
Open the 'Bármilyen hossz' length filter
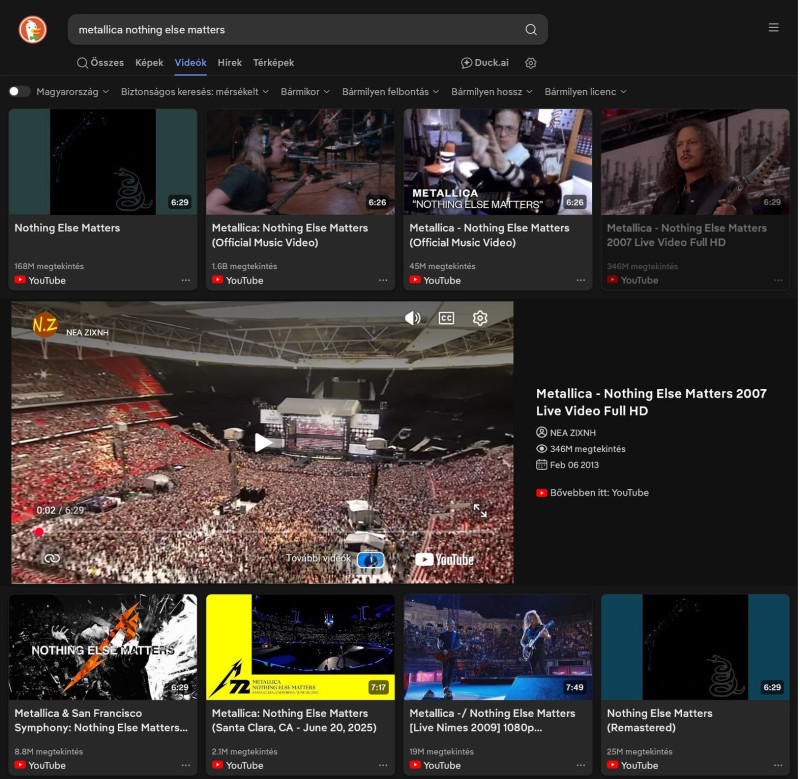pos(491,92)
